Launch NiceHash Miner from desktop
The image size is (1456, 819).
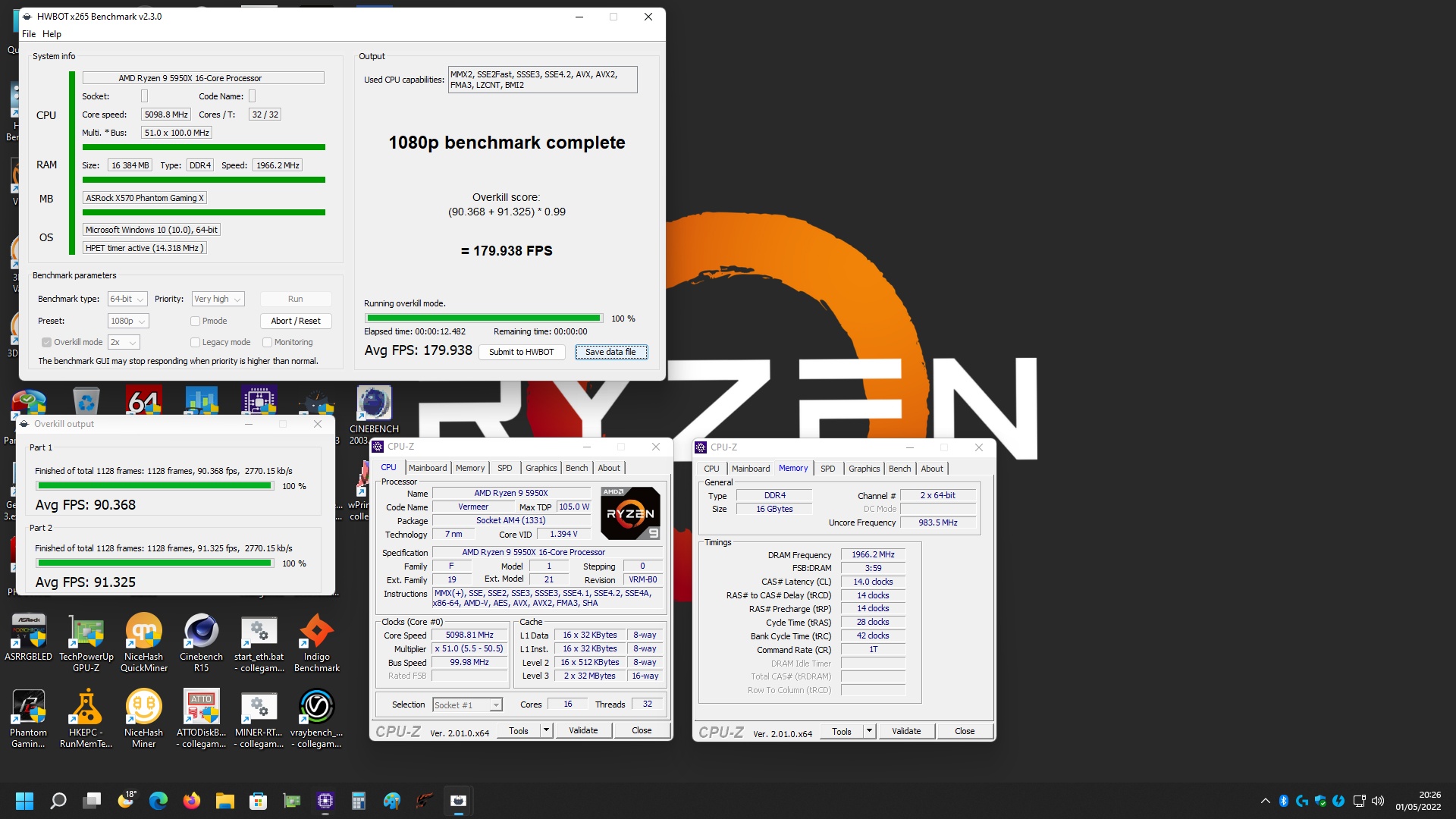pyautogui.click(x=144, y=719)
